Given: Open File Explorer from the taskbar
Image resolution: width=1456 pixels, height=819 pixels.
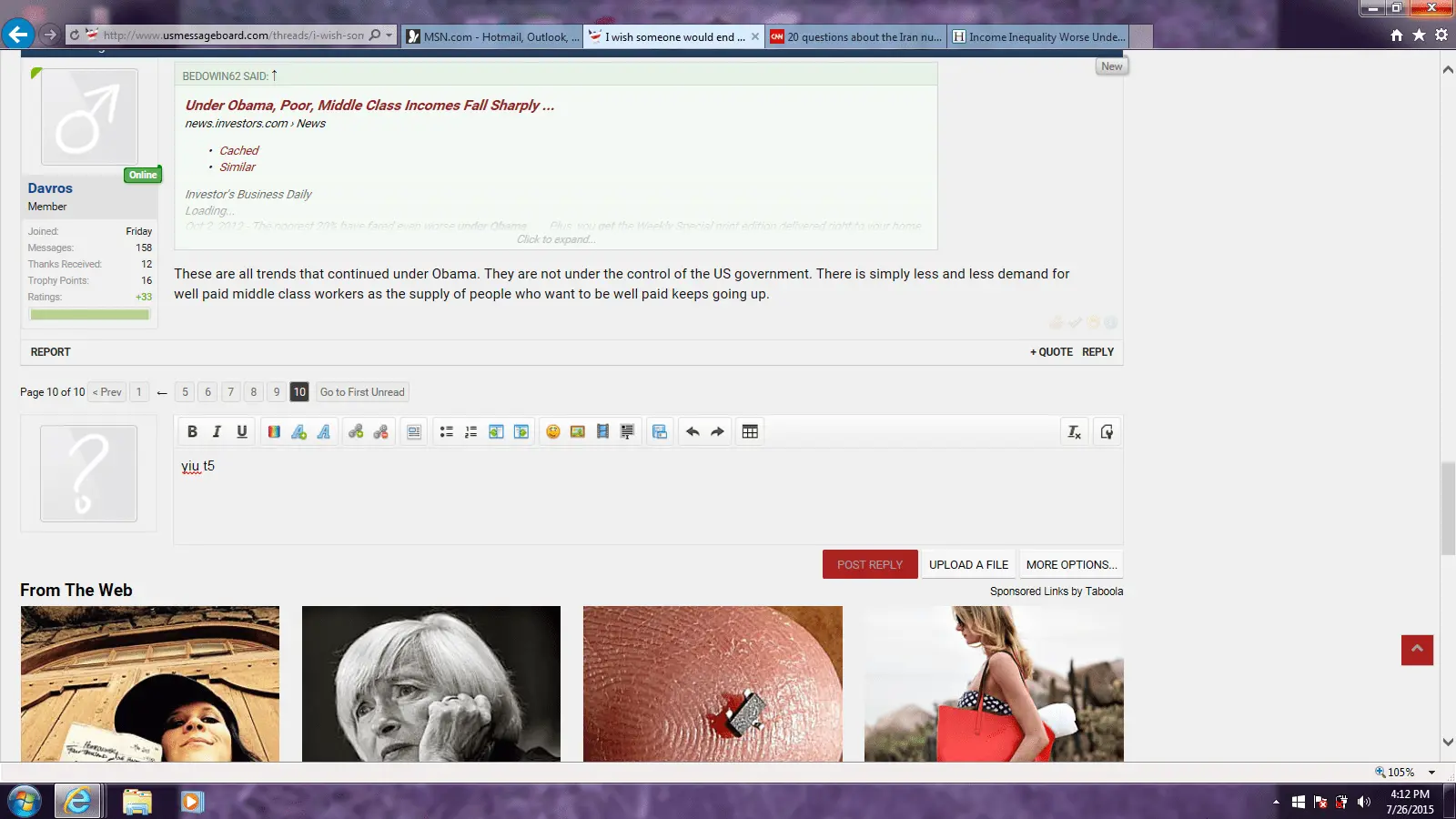Looking at the screenshot, I should 136,802.
